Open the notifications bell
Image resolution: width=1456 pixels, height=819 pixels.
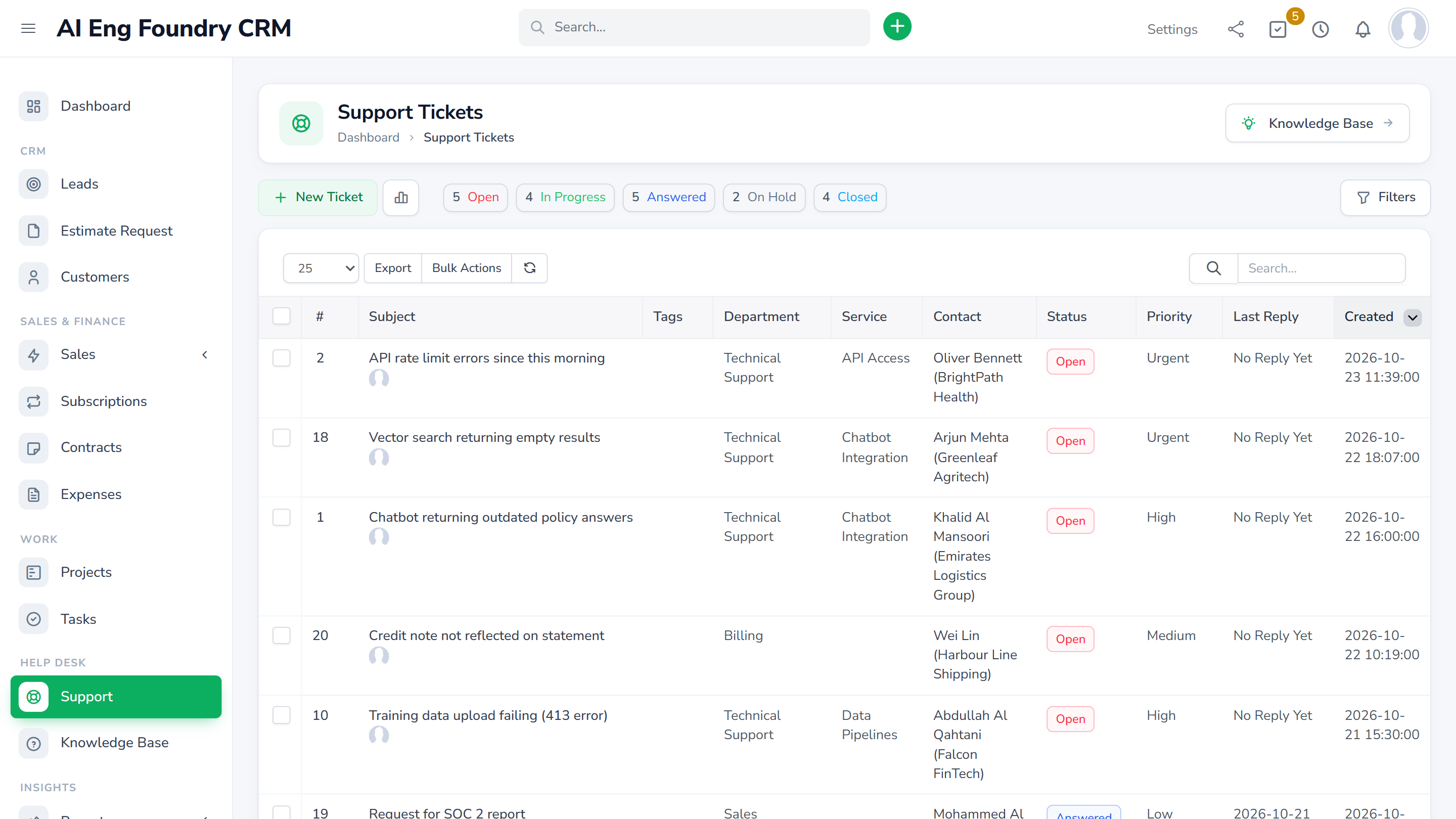(1363, 29)
